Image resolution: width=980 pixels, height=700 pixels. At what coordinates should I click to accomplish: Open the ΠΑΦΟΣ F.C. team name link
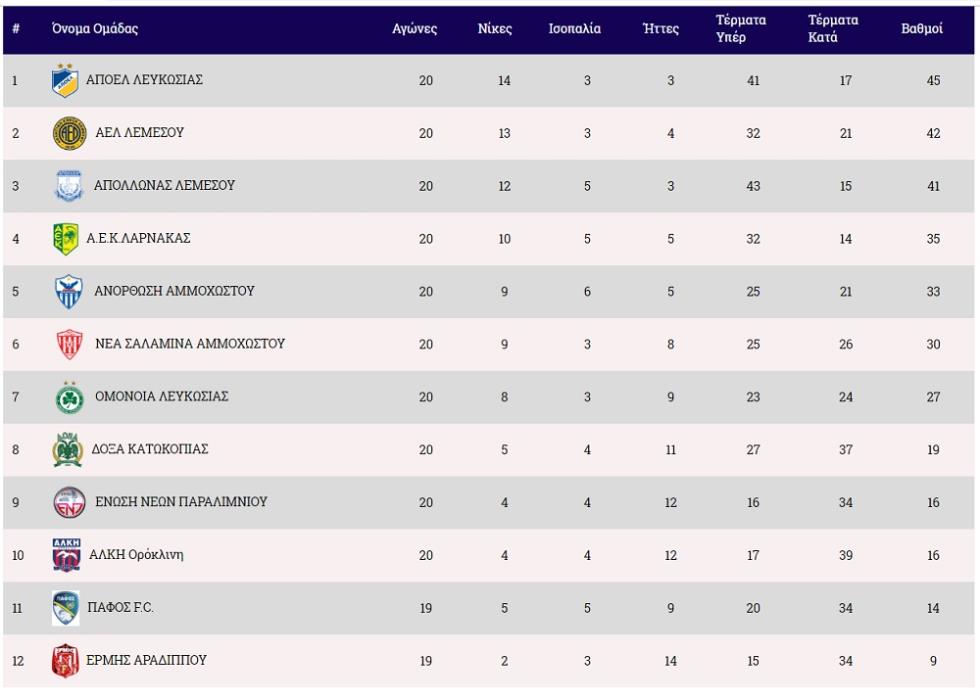pos(121,608)
